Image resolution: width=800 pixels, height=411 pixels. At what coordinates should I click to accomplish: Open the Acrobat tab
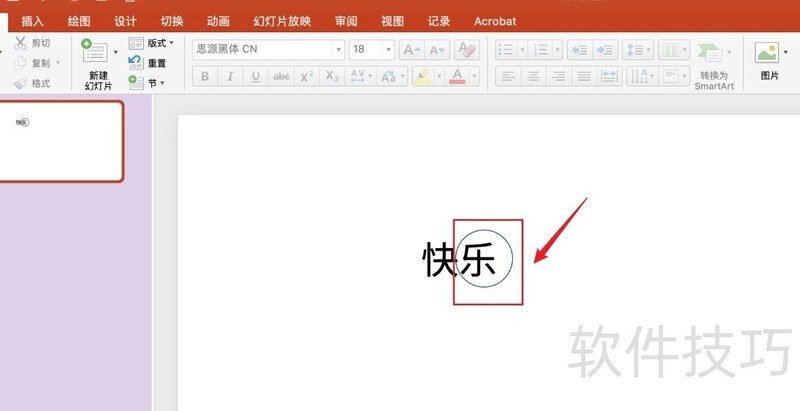pos(495,21)
